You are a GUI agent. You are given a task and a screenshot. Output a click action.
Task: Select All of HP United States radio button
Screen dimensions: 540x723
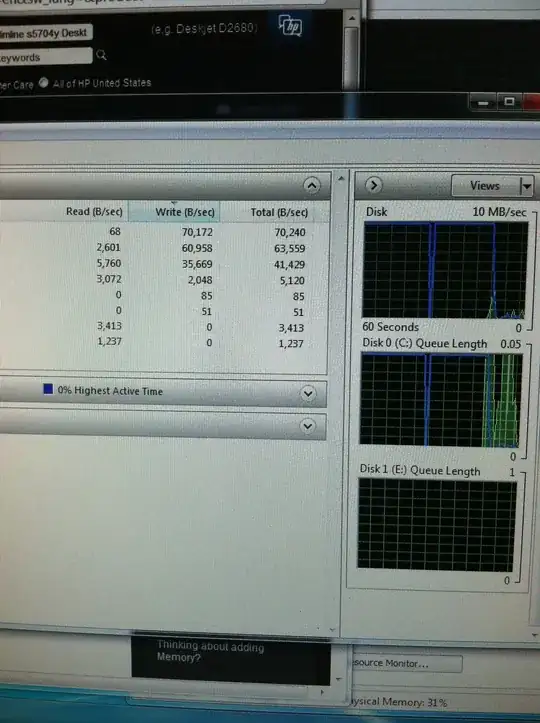[43, 83]
